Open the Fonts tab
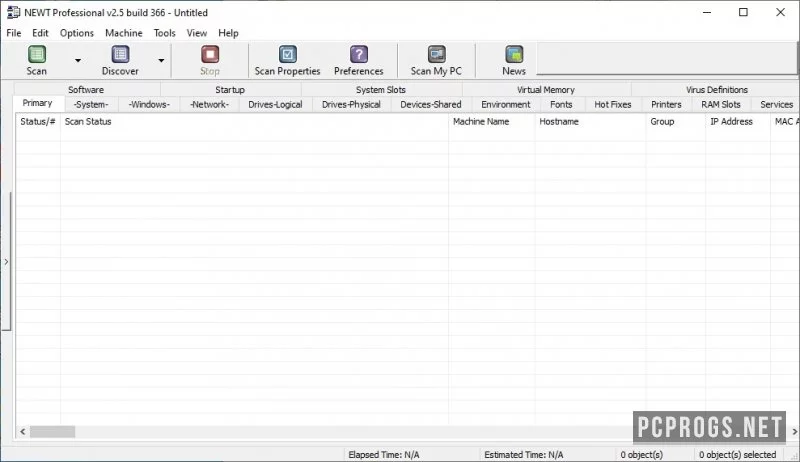 coord(561,105)
